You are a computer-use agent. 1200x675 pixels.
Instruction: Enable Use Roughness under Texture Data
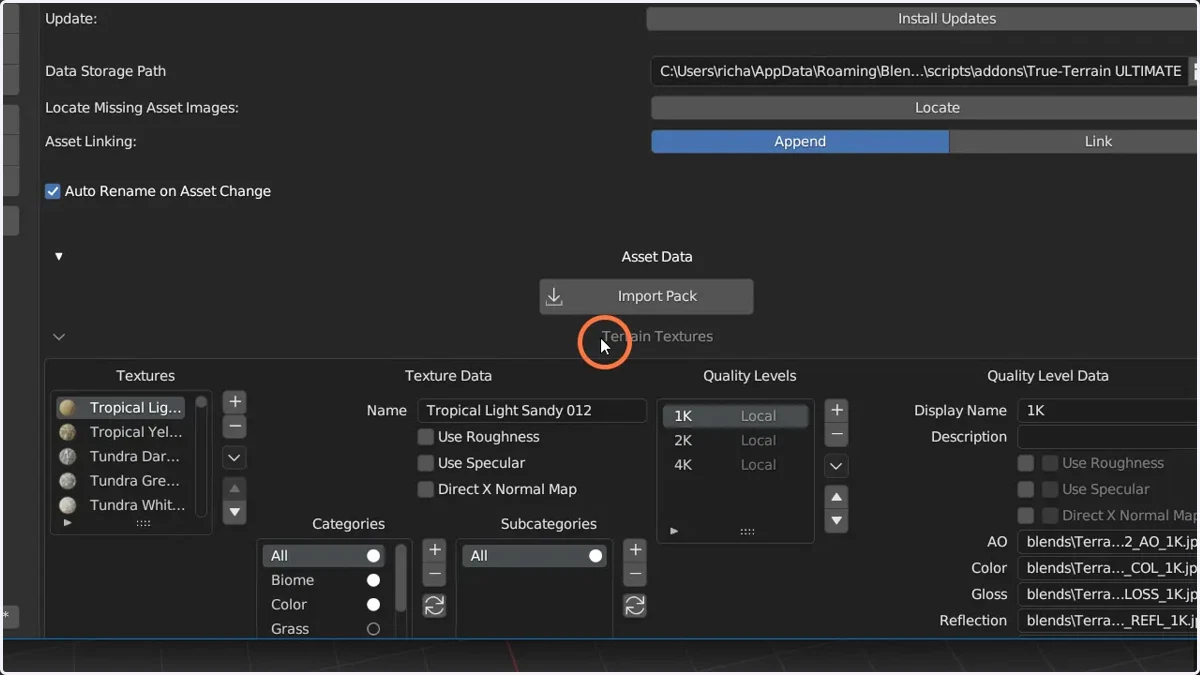click(x=426, y=437)
